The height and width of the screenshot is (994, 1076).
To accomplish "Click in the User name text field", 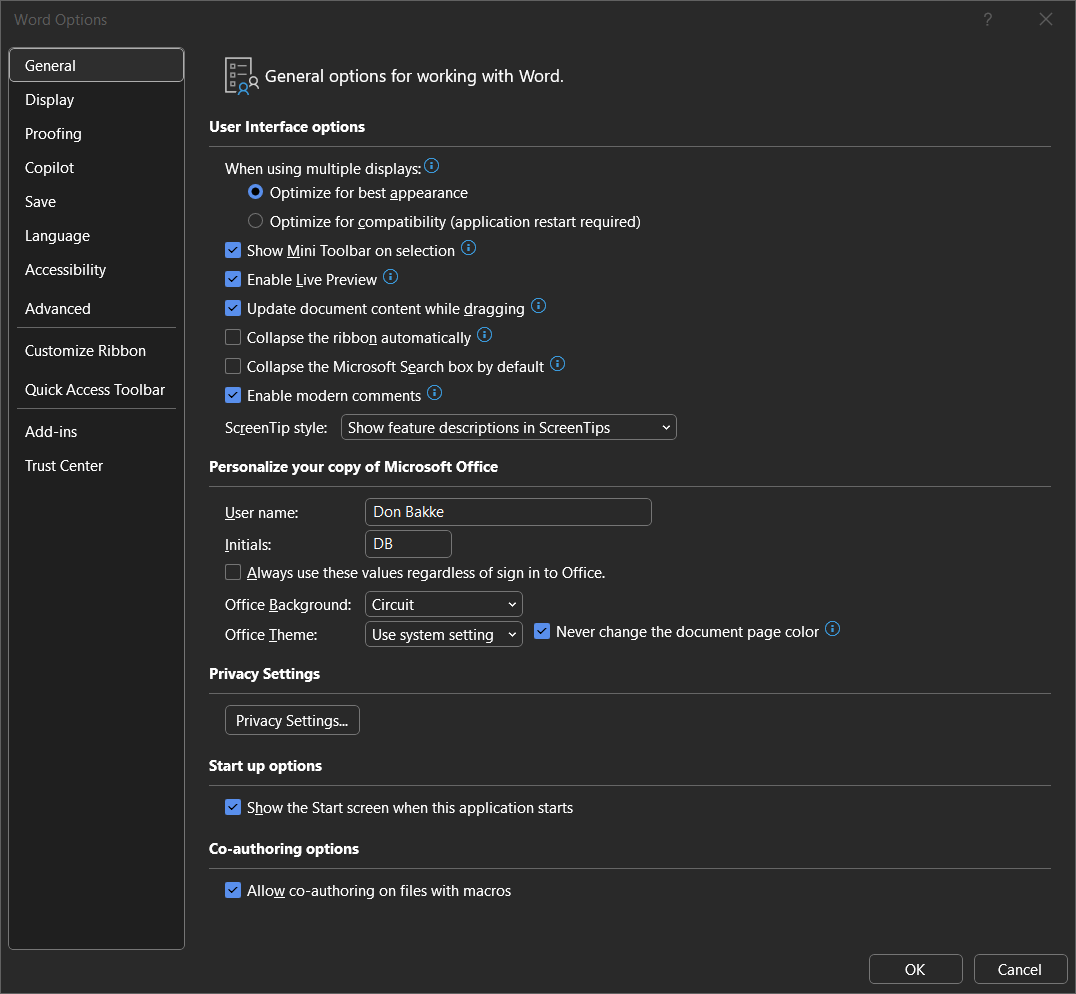I will coord(508,512).
